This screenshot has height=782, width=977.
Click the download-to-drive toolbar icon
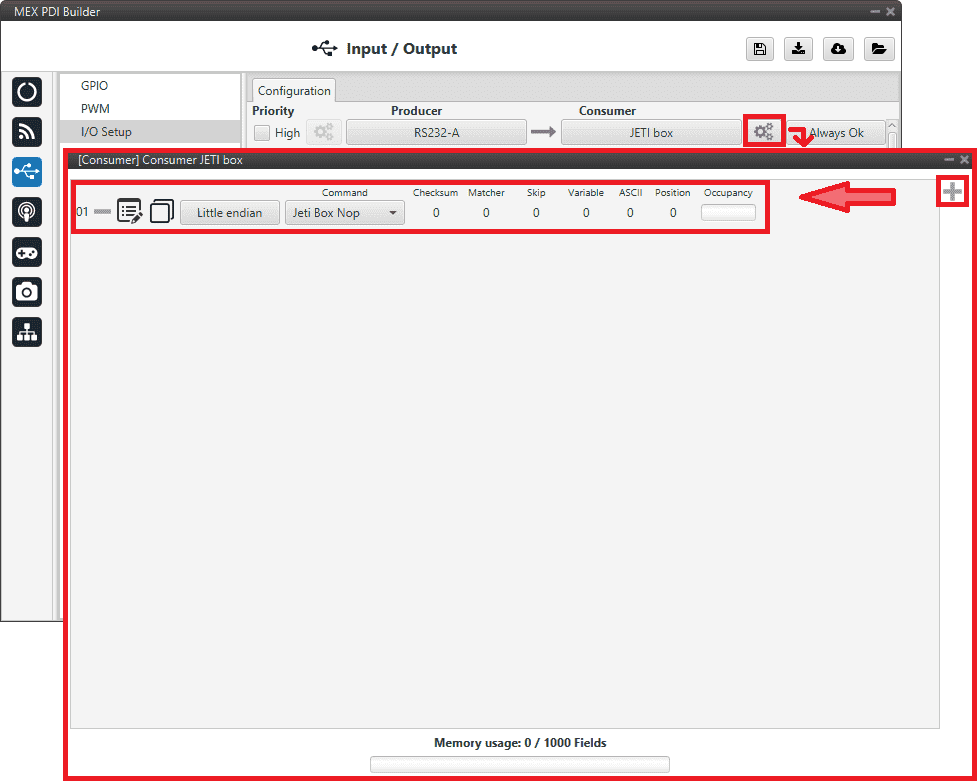[798, 49]
